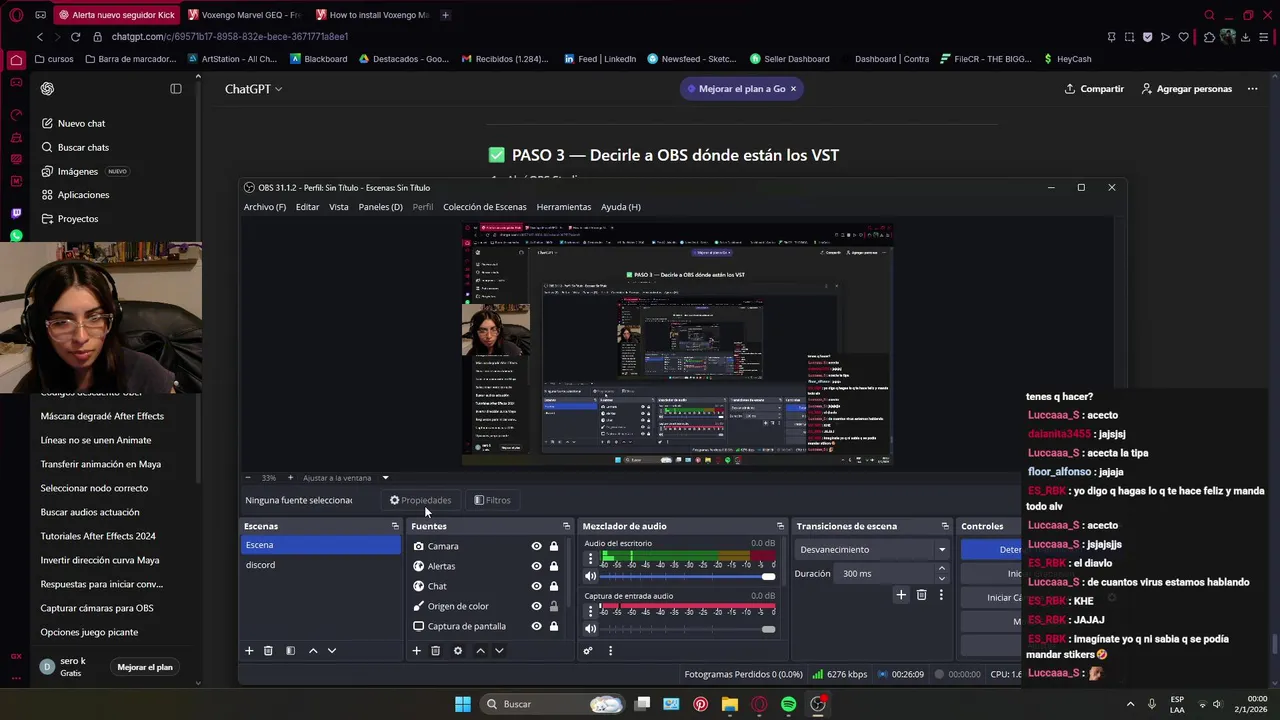Remove selected scene using trash icon in Escenas
Viewport: 1280px width, 720px height.
pos(268,651)
